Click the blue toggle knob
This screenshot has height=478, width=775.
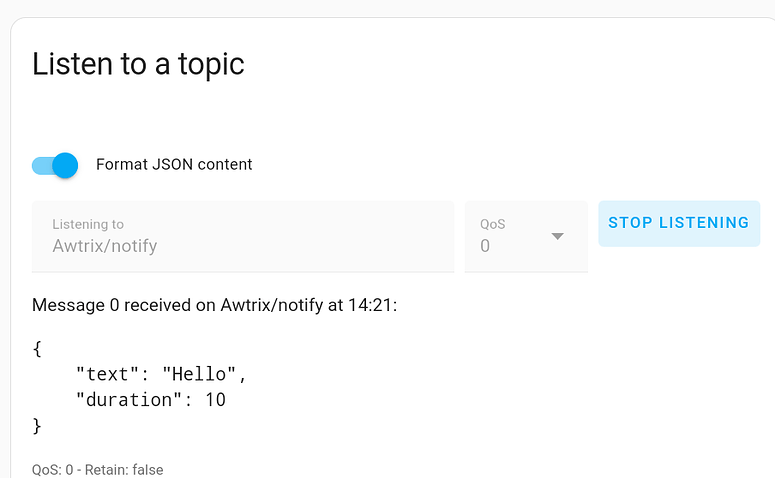(x=65, y=165)
